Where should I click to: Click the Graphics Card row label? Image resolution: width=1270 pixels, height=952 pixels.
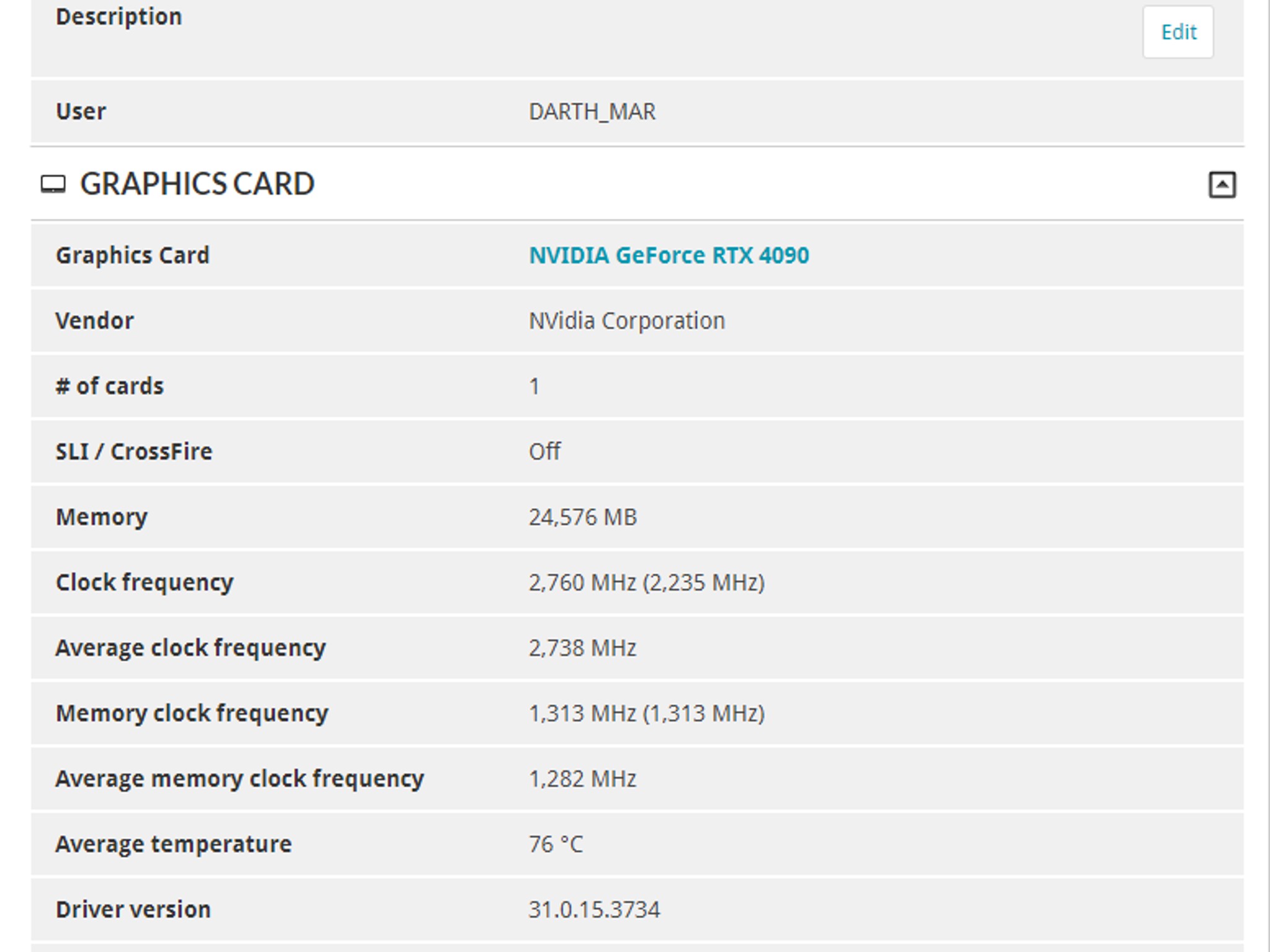pyautogui.click(x=133, y=255)
